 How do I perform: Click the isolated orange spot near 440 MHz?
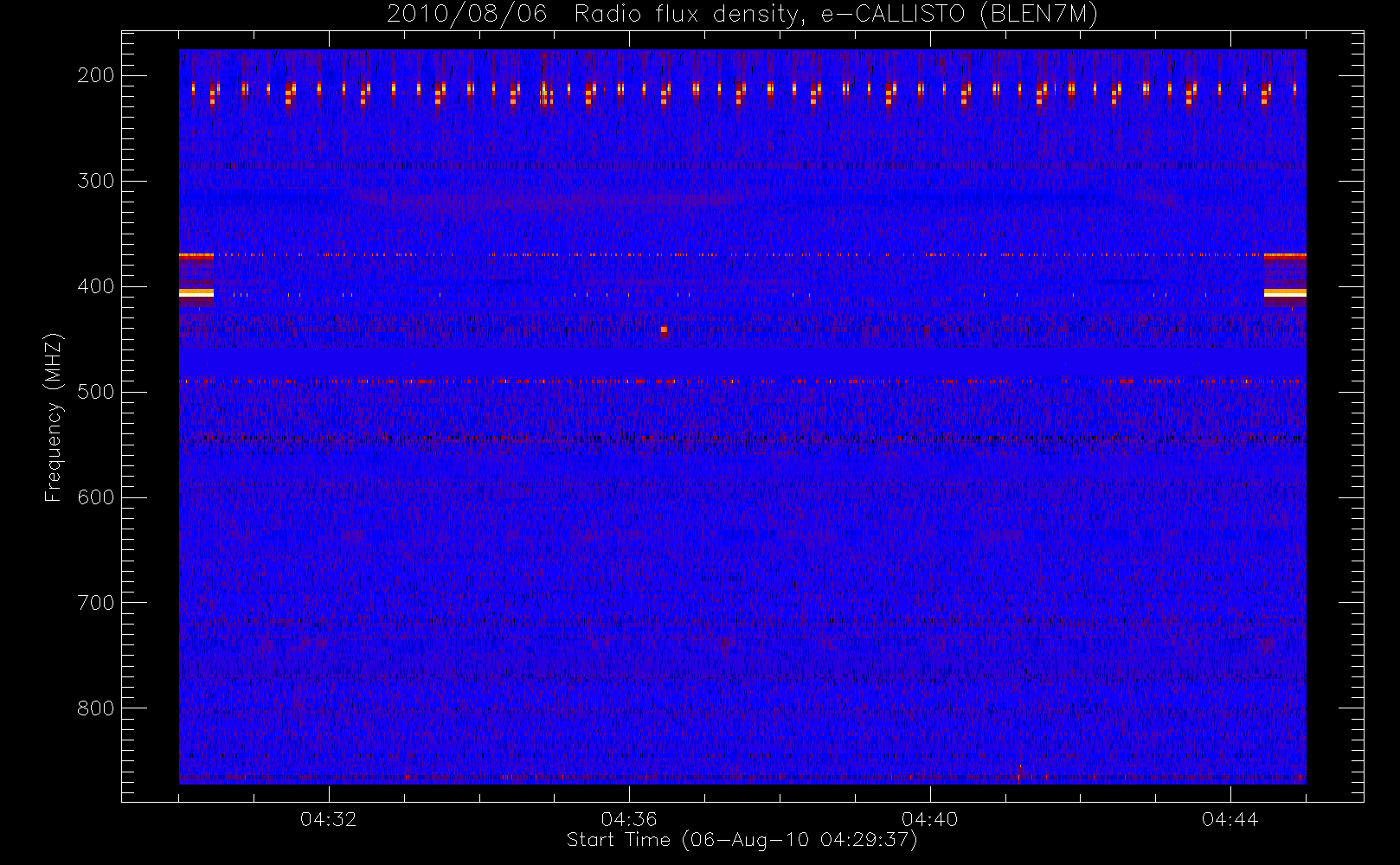664,330
